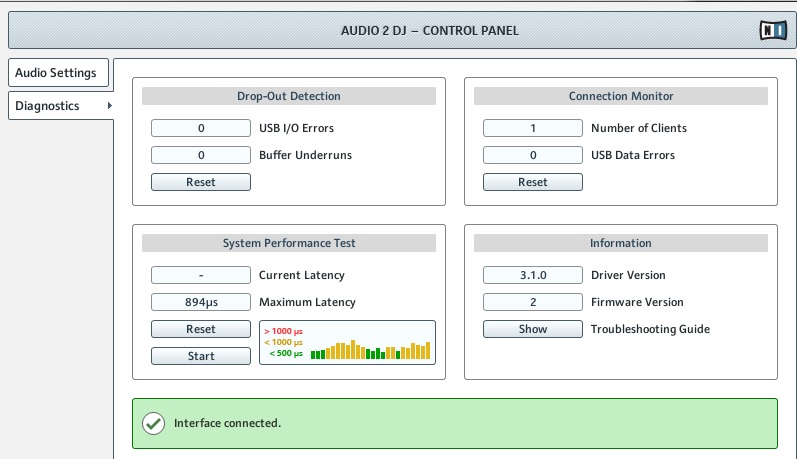Click the USB Data Errors value field
This screenshot has width=797, height=459.
pos(532,155)
